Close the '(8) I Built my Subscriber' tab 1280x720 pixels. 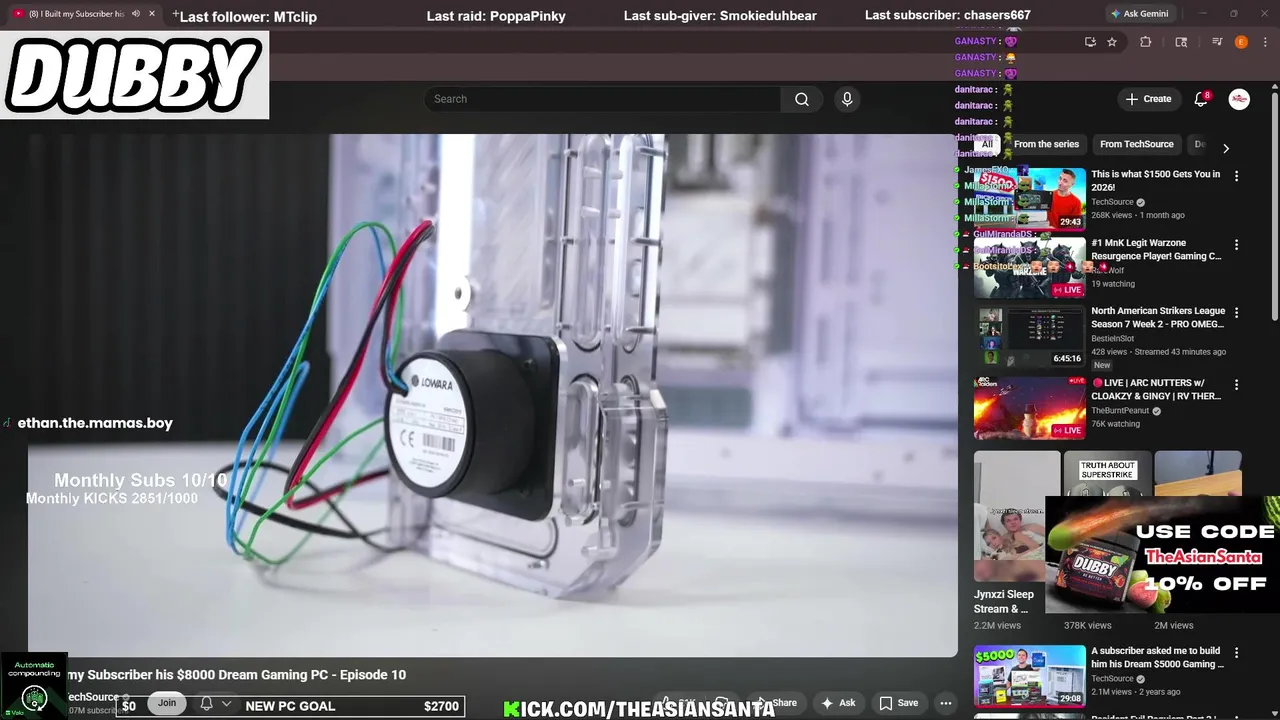[x=152, y=14]
